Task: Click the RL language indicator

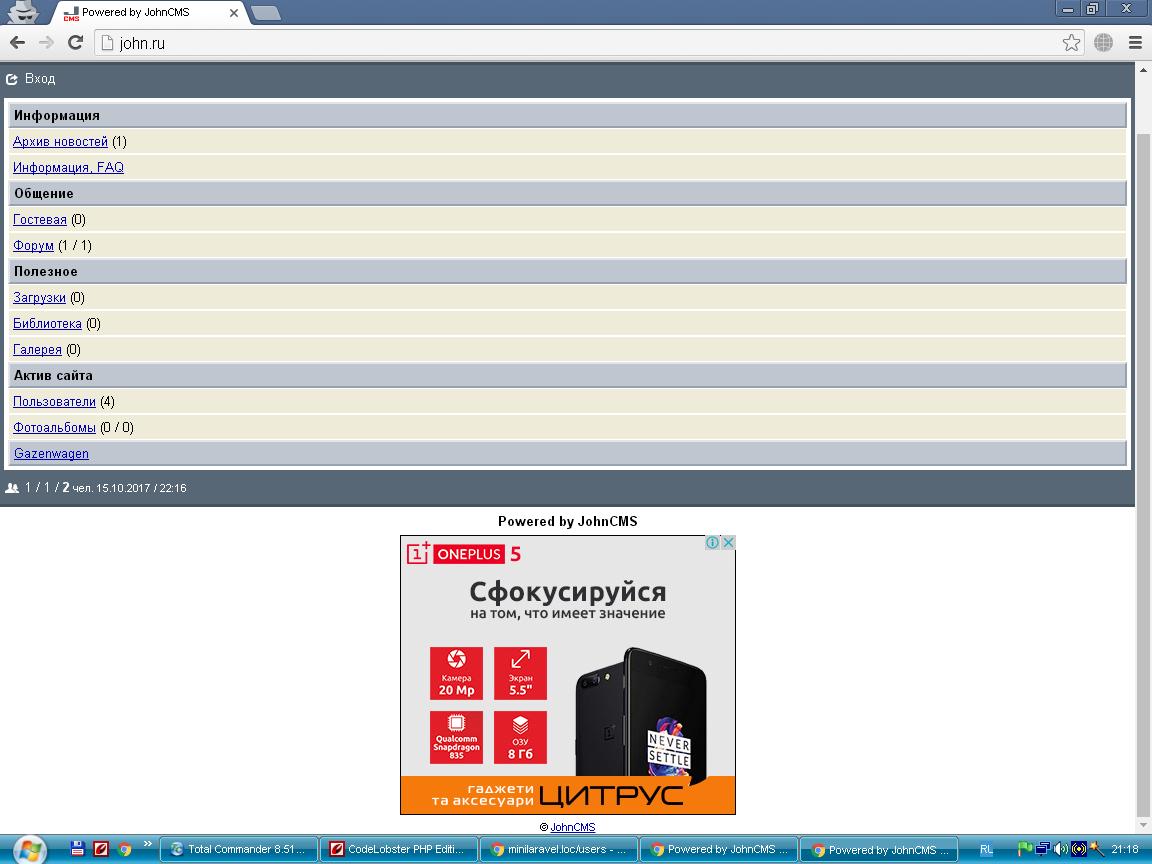Action: point(986,849)
